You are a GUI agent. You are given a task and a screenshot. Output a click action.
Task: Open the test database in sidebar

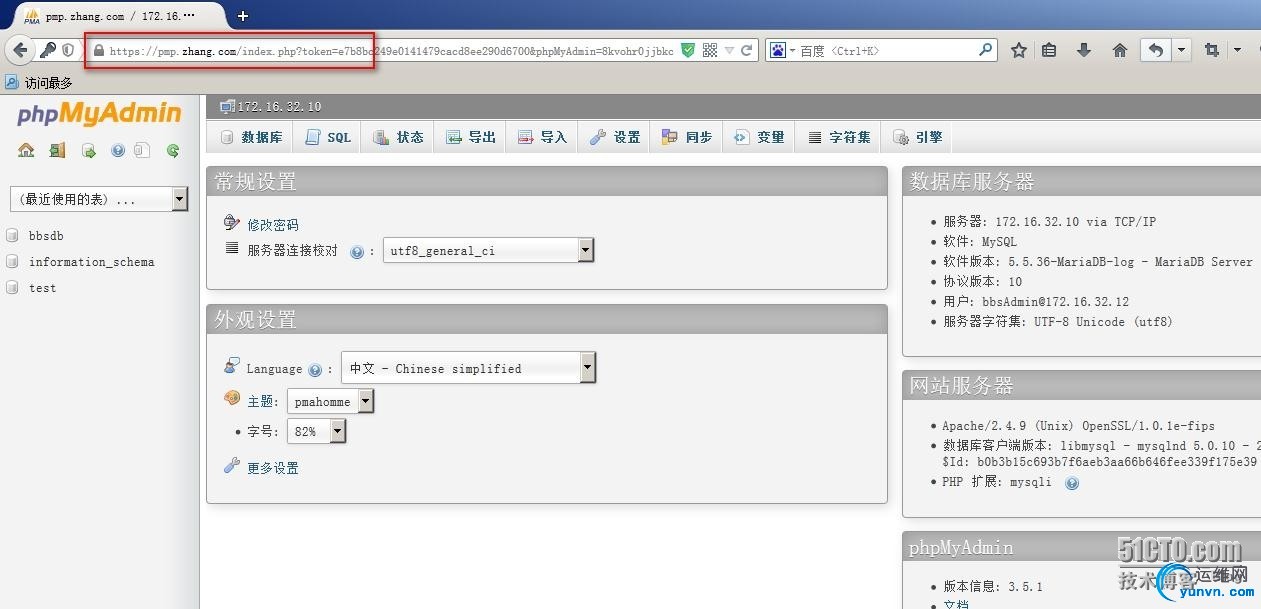click(x=42, y=288)
